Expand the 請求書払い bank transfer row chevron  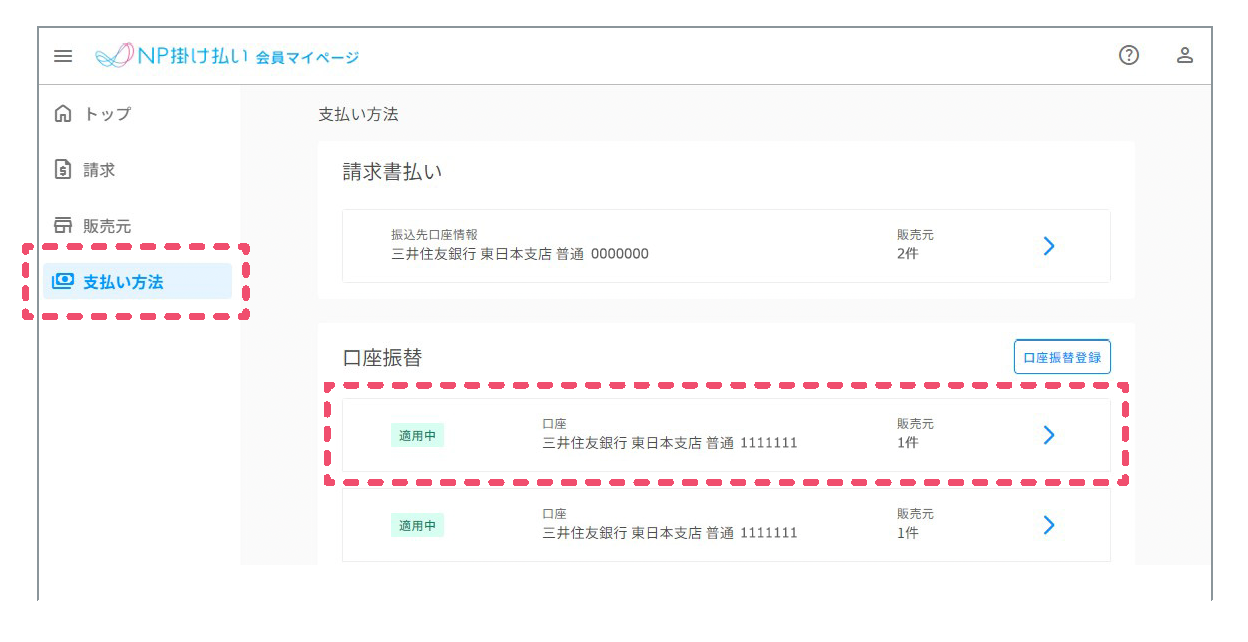coord(1049,246)
